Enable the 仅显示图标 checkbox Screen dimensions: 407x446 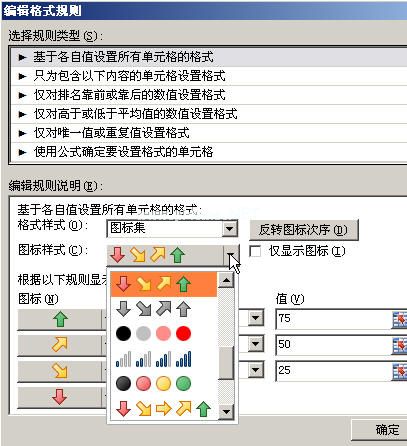pyautogui.click(x=255, y=251)
